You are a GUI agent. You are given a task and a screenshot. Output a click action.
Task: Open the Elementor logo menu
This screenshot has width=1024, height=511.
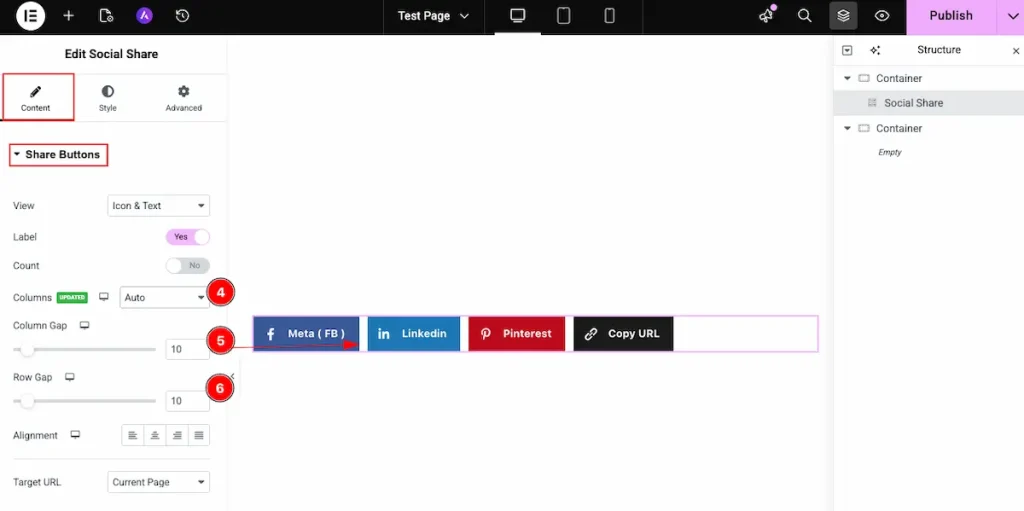(30, 16)
